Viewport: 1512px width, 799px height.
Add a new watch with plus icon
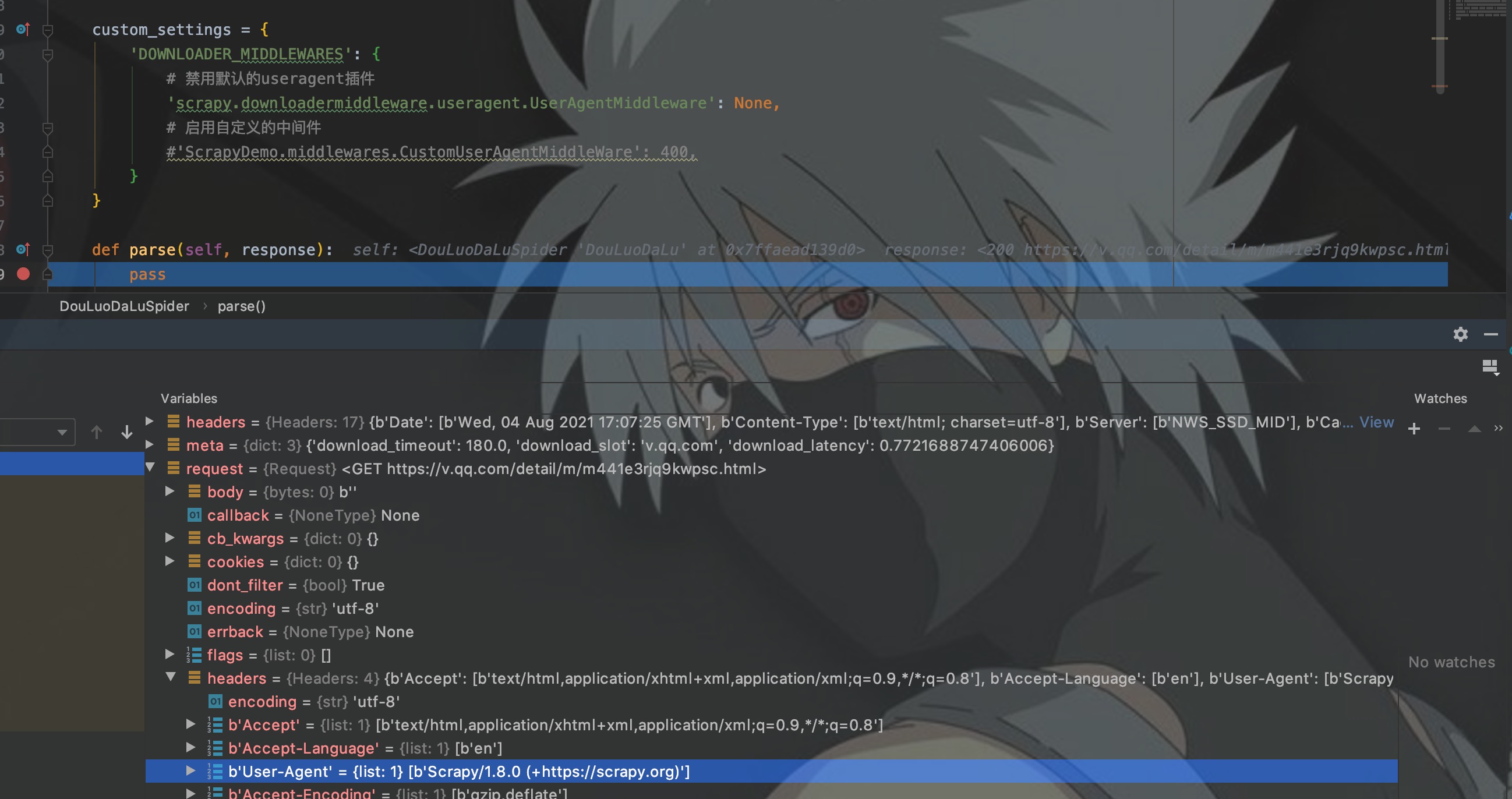[x=1414, y=429]
